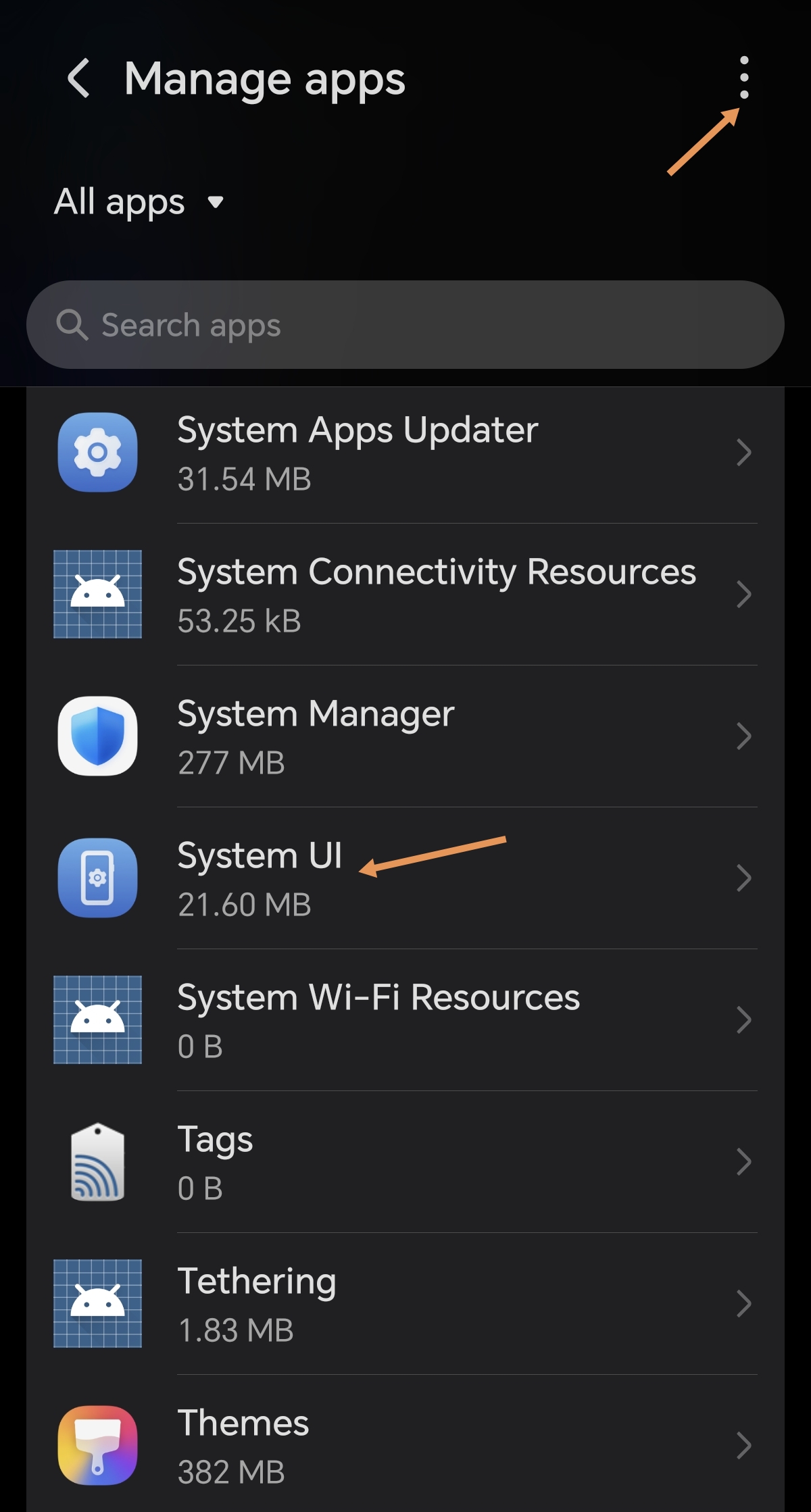The width and height of the screenshot is (811, 1512).
Task: Open the System UI app entry
Action: 405,878
